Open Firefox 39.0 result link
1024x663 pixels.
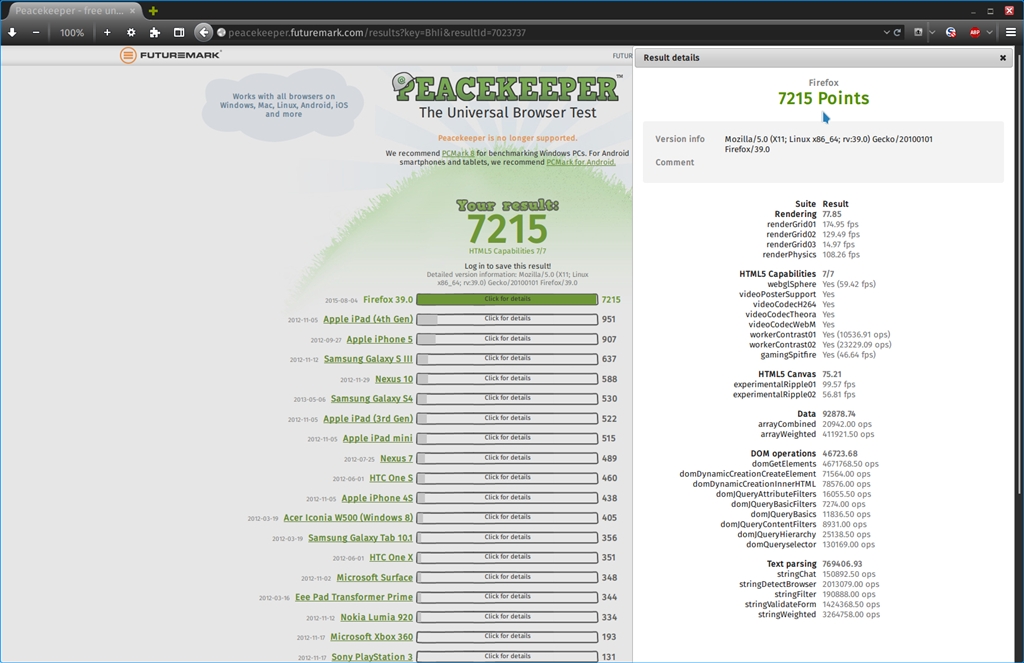point(388,299)
